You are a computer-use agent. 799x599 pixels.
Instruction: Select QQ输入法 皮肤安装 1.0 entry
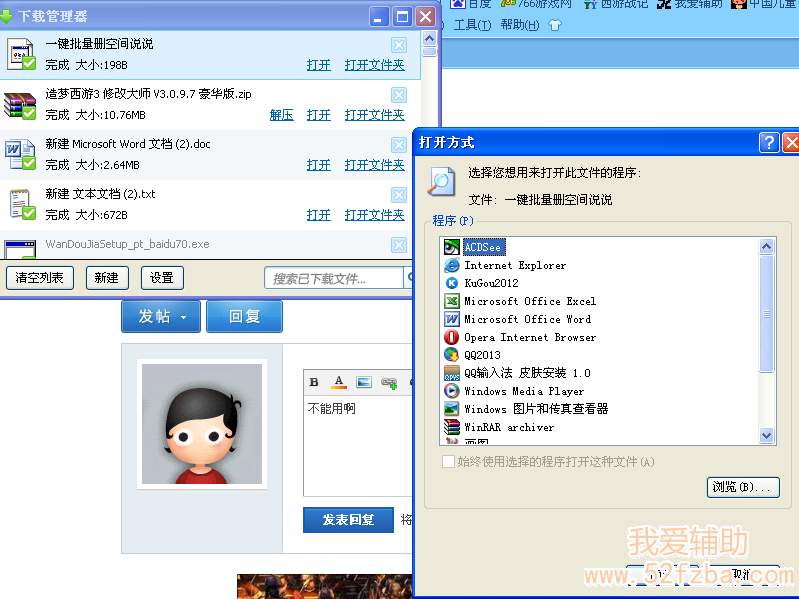(x=527, y=373)
